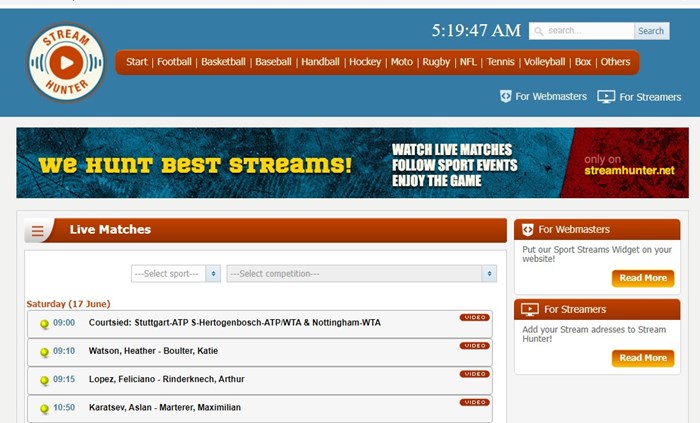
Task: Click the Search button
Action: click(651, 31)
